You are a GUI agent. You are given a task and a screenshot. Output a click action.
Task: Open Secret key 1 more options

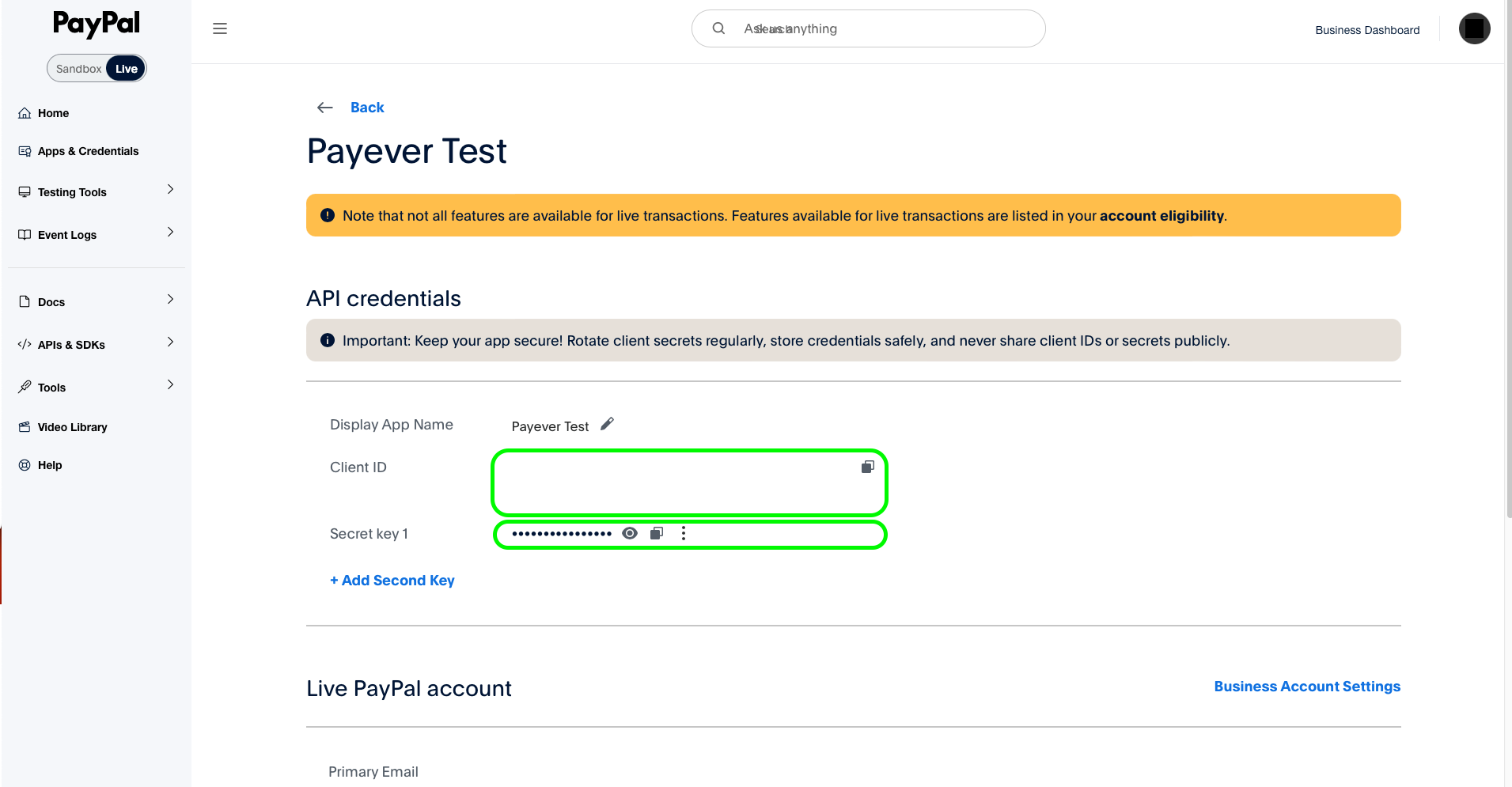[x=684, y=533]
